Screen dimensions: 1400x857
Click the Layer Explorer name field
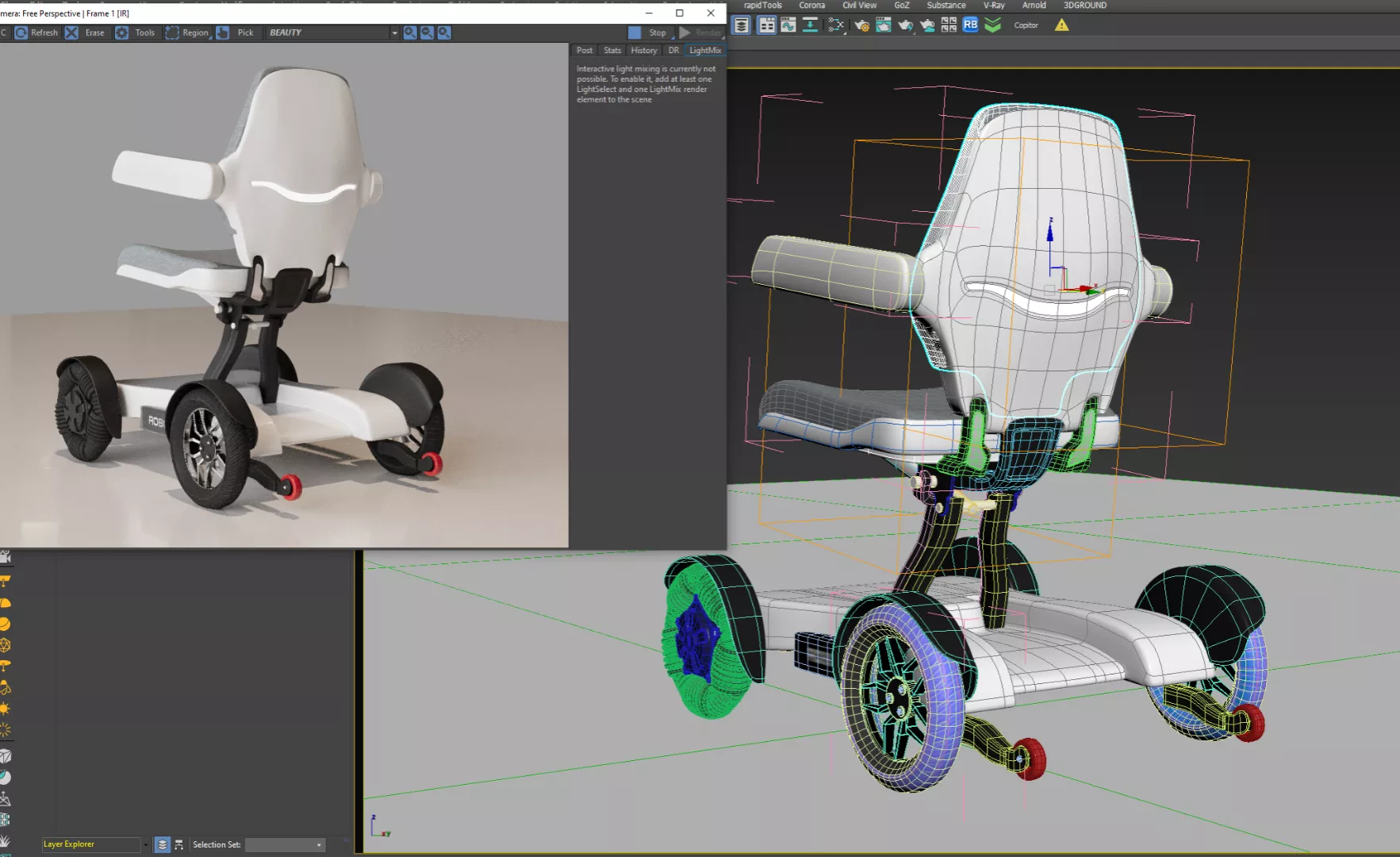pyautogui.click(x=90, y=844)
